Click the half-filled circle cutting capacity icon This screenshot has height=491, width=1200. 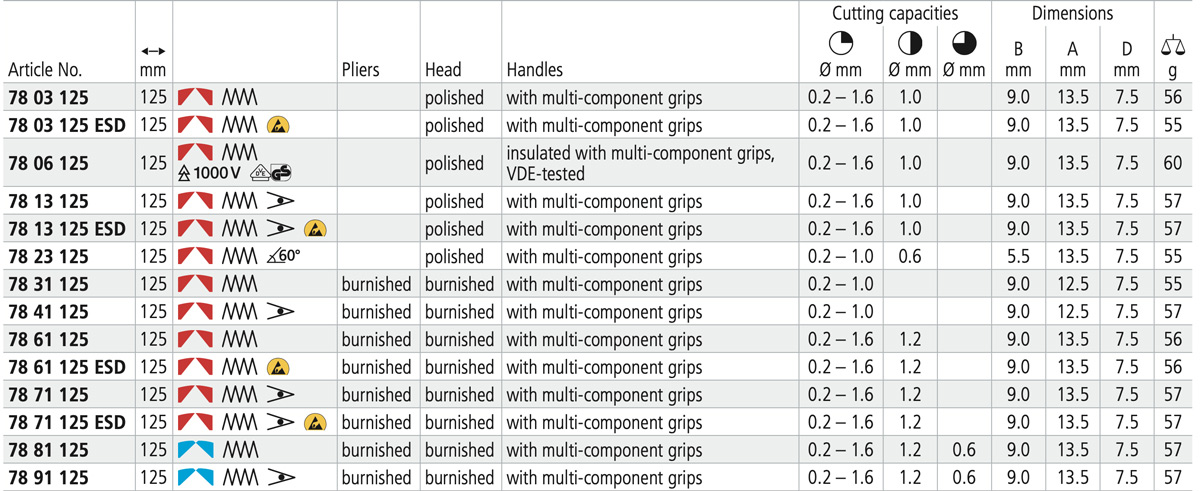click(909, 45)
